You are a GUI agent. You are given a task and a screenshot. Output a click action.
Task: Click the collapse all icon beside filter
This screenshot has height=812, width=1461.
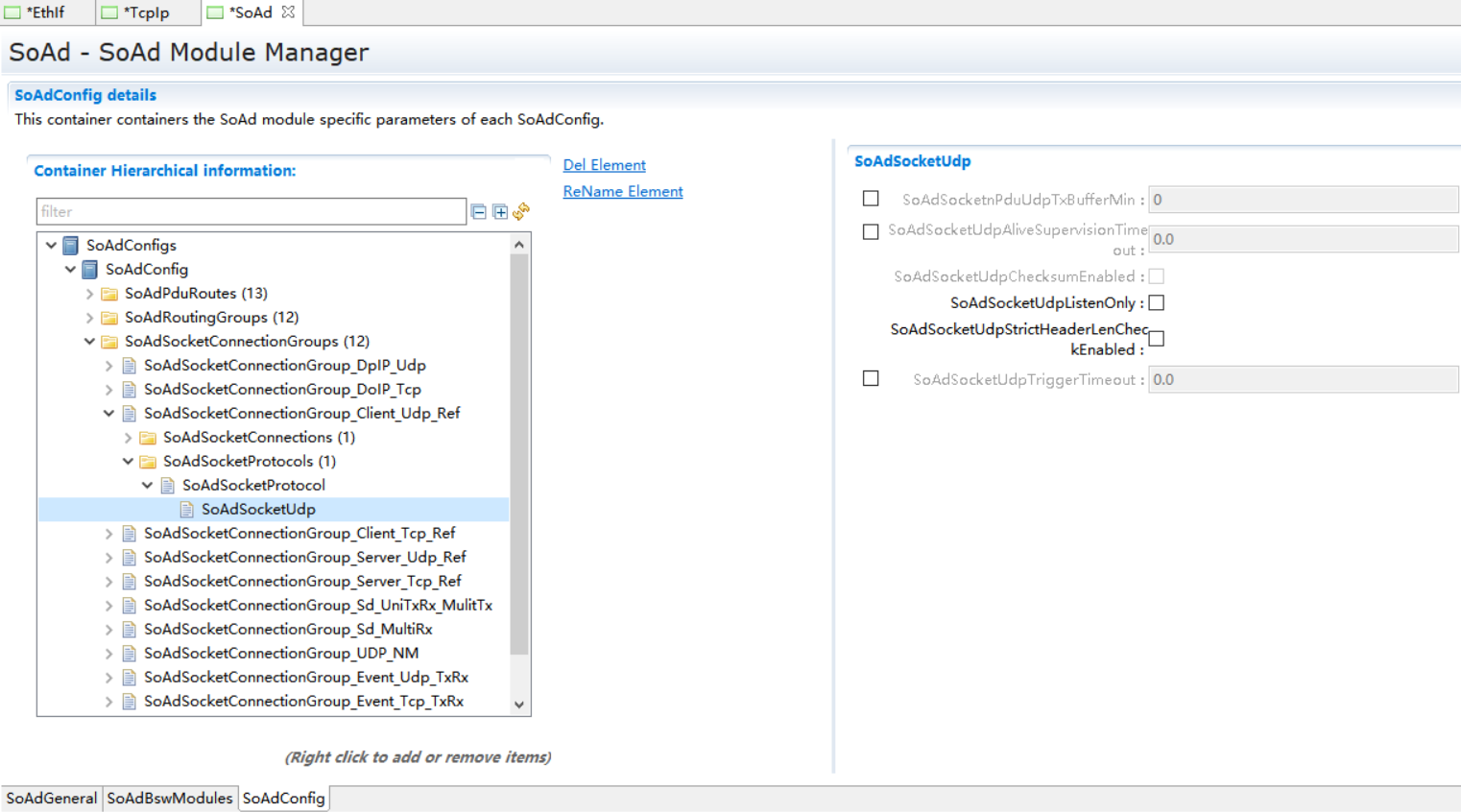click(478, 211)
